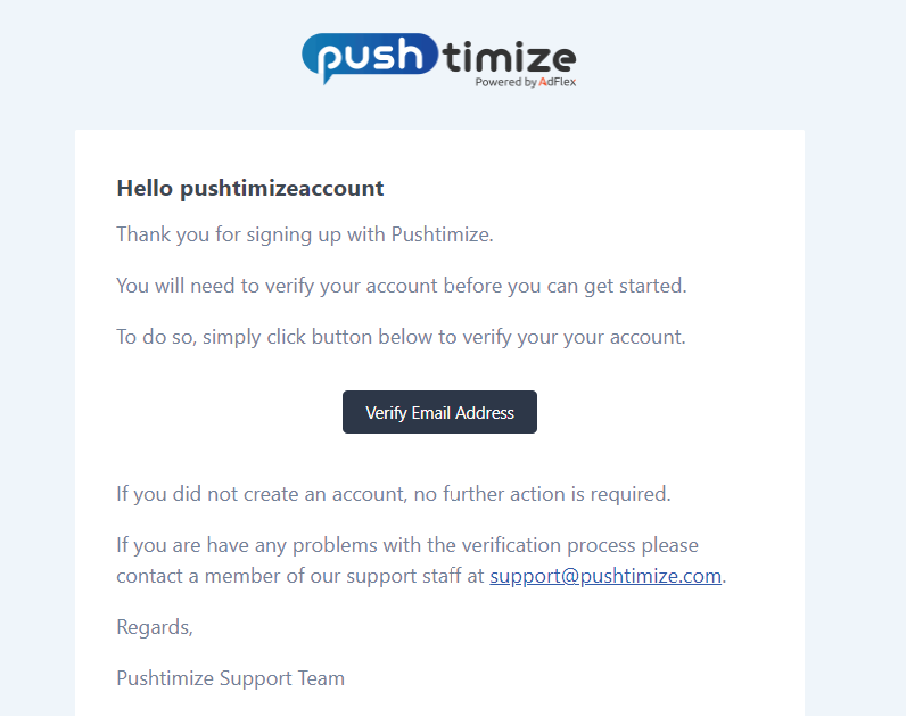Click the To do so, simply click sentence
This screenshot has height=716, width=906.
coord(400,337)
